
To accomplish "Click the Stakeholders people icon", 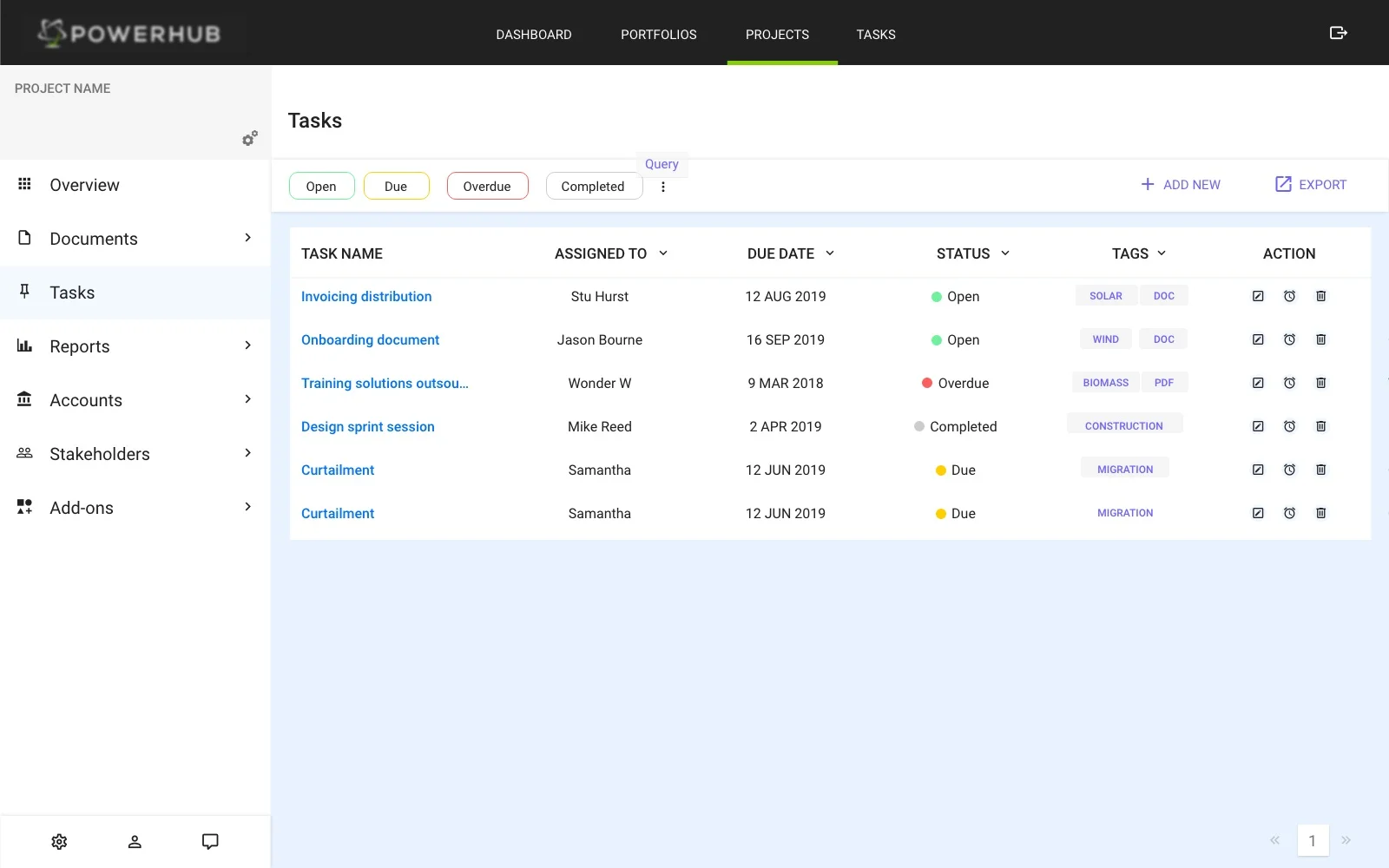I will 25,453.
